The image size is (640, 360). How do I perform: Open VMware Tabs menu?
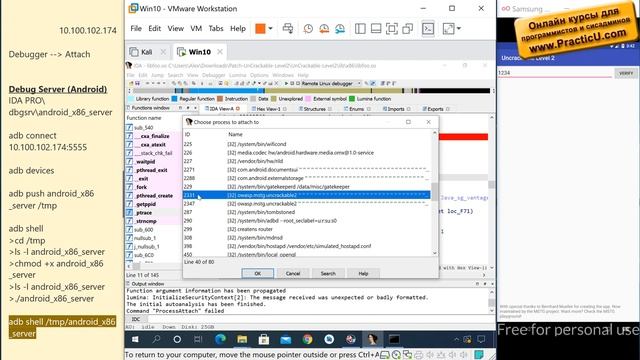[216, 29]
